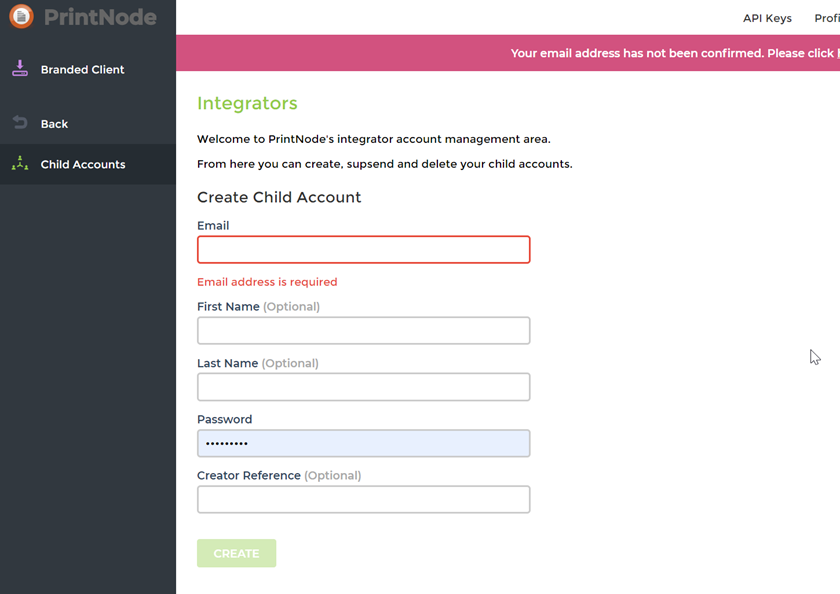Click the Back arrow icon
Image resolution: width=840 pixels, height=594 pixels.
20,123
